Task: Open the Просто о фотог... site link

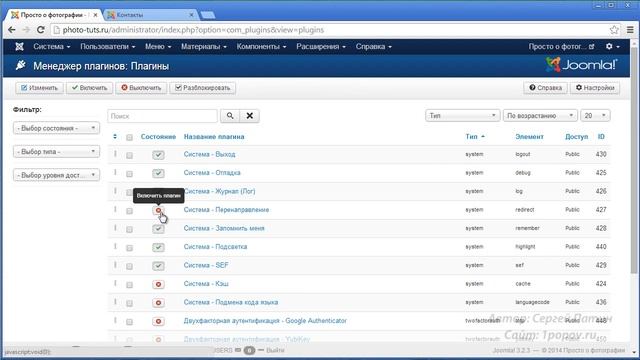Action: coord(561,47)
